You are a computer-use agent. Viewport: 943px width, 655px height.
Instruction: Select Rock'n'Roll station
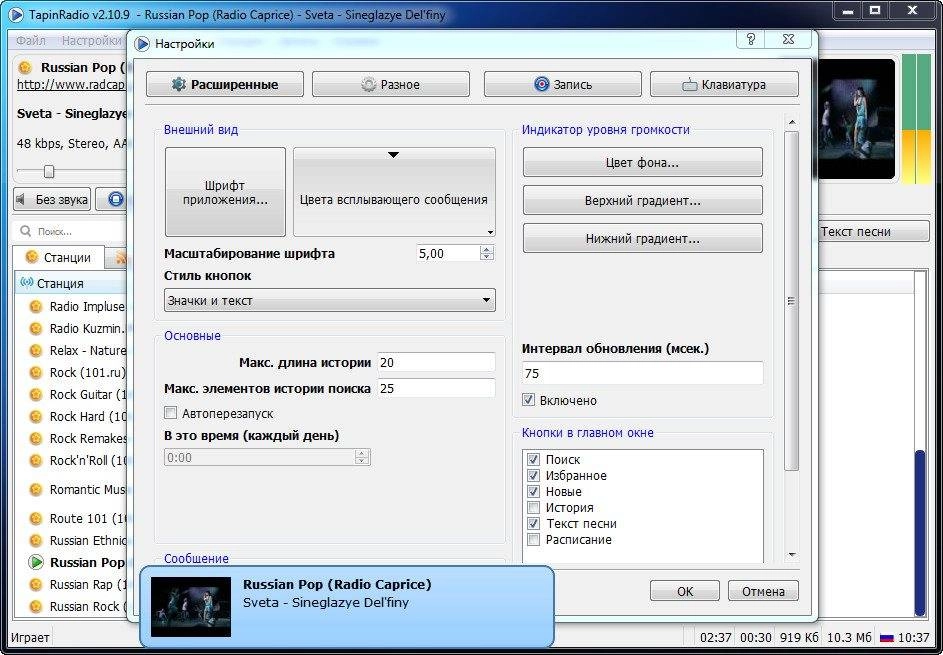coord(88,461)
